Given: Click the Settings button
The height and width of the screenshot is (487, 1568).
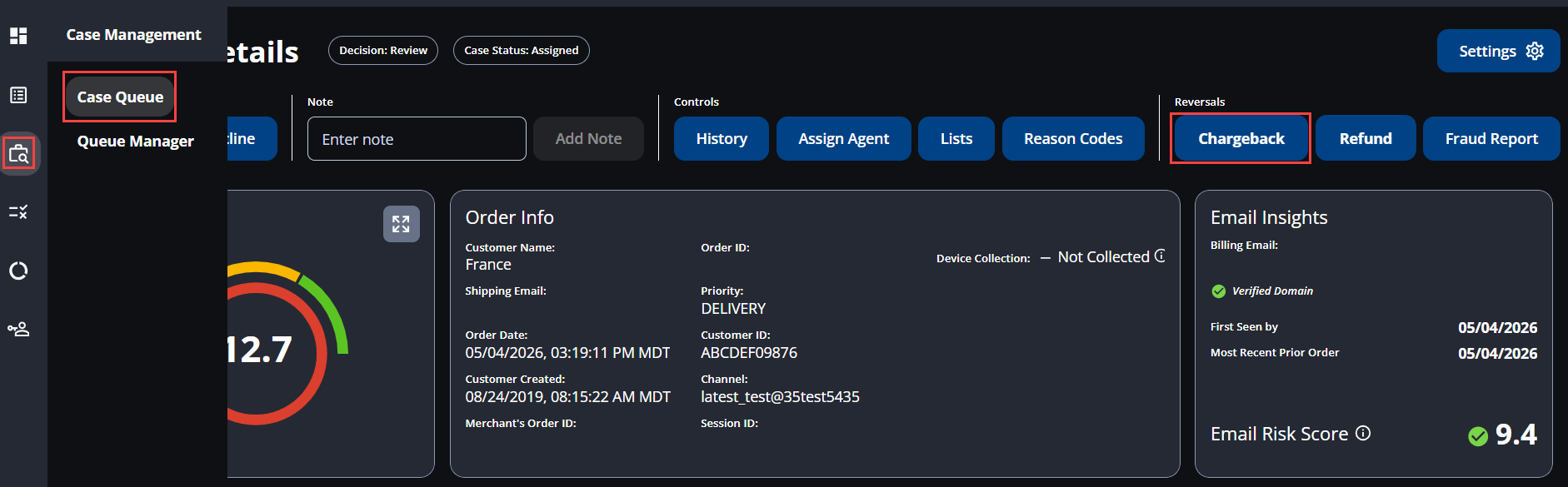Looking at the screenshot, I should [x=1499, y=51].
